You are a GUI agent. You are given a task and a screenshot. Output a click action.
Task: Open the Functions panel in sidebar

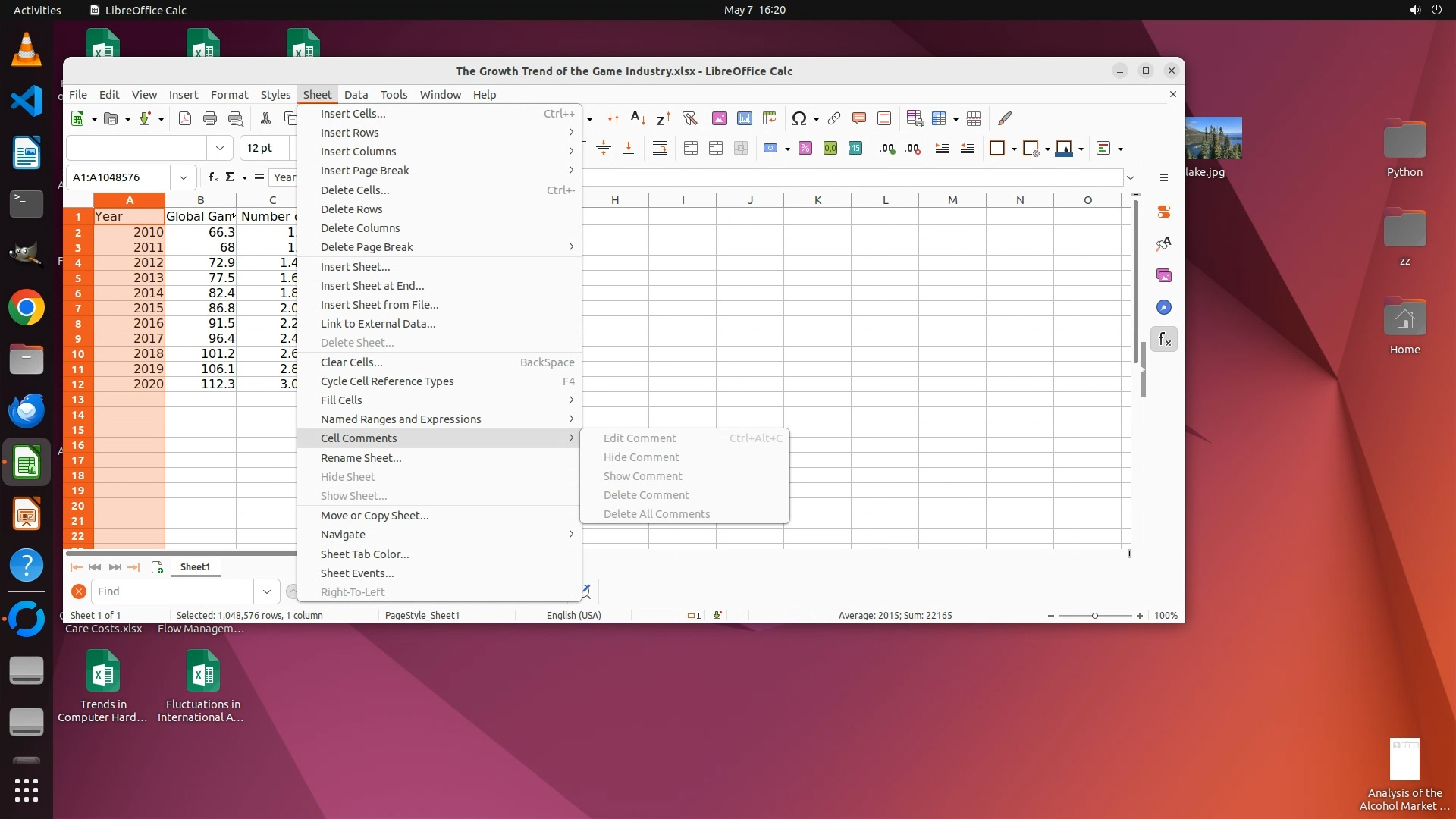(x=1164, y=339)
